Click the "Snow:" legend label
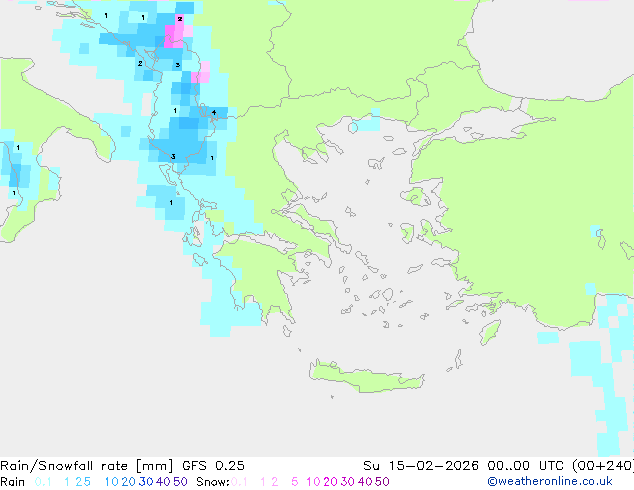The height and width of the screenshot is (490, 634). pos(213,482)
